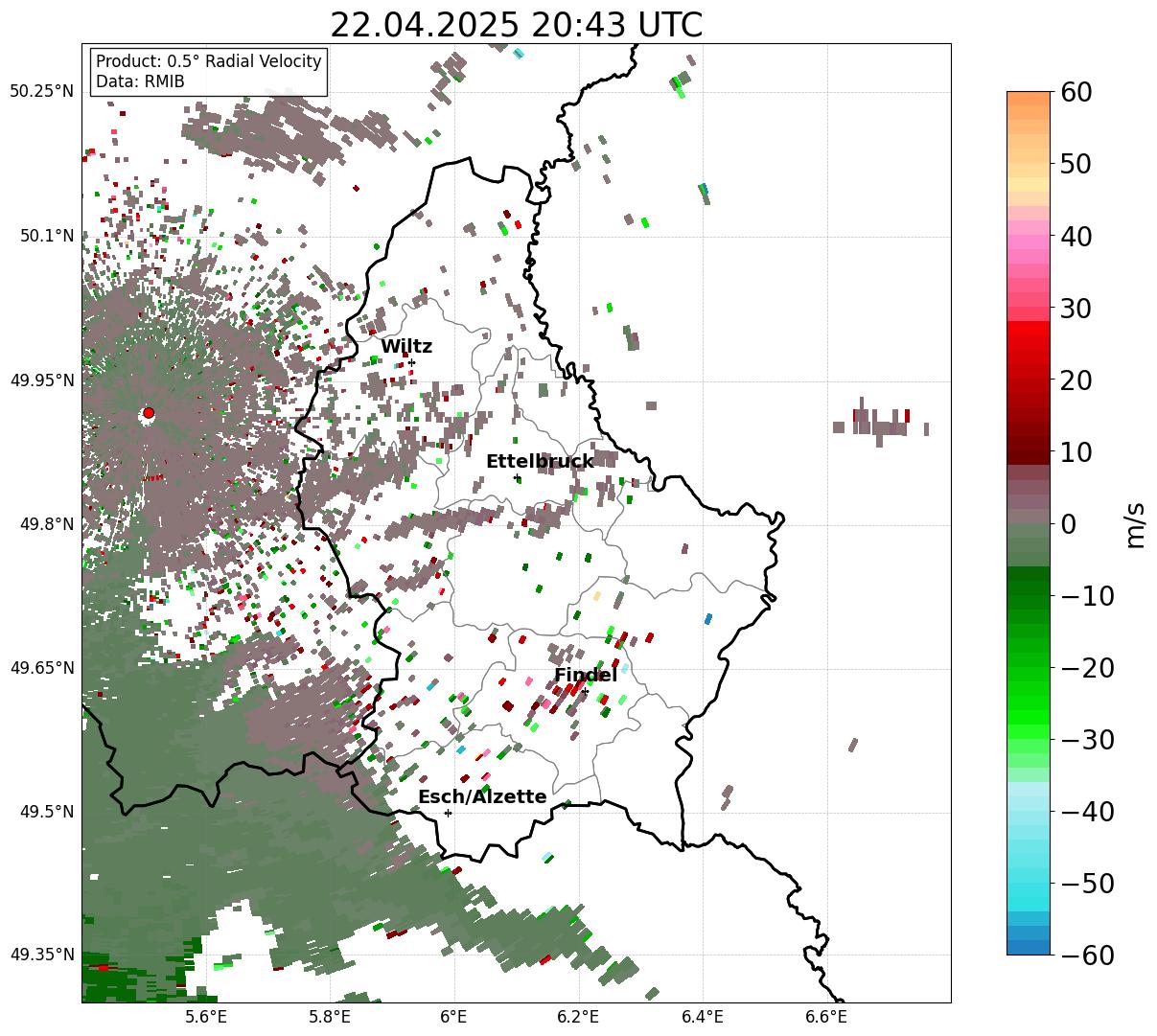Click the 6.4°E longitude tick label
Screen dimensions: 1157x1036
[703, 1018]
